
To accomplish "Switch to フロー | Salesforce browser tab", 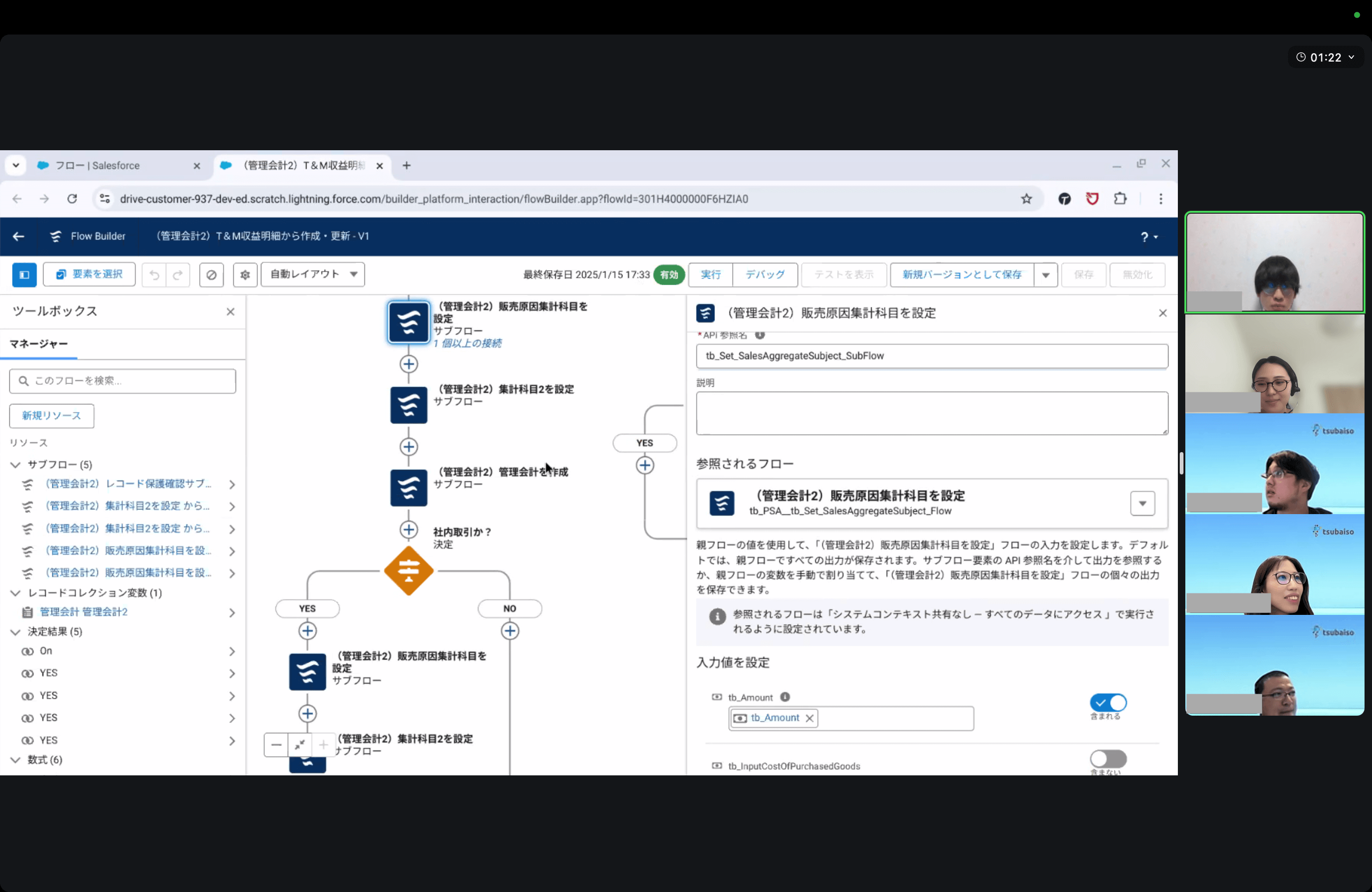I will click(x=118, y=165).
